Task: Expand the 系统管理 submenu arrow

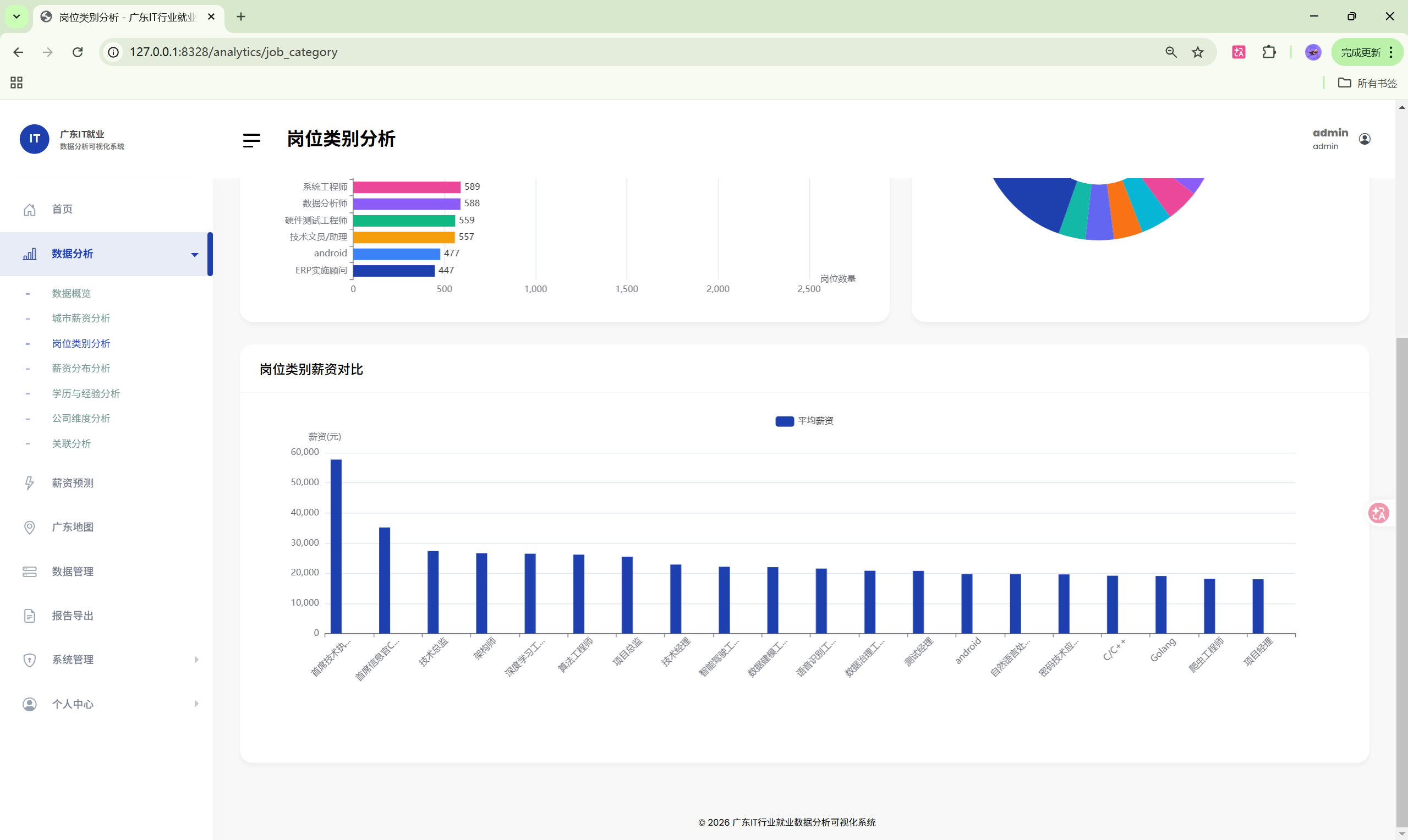Action: click(x=196, y=660)
